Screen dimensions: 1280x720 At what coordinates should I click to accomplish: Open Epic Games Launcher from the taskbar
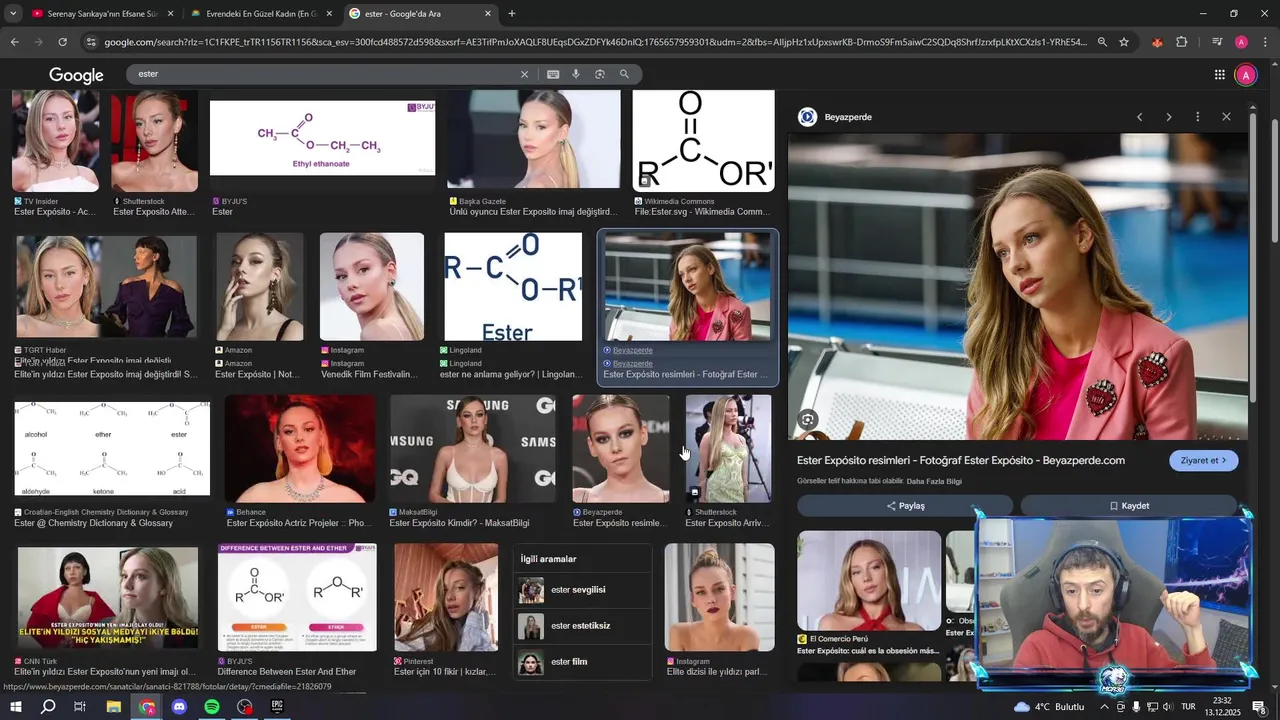[277, 707]
